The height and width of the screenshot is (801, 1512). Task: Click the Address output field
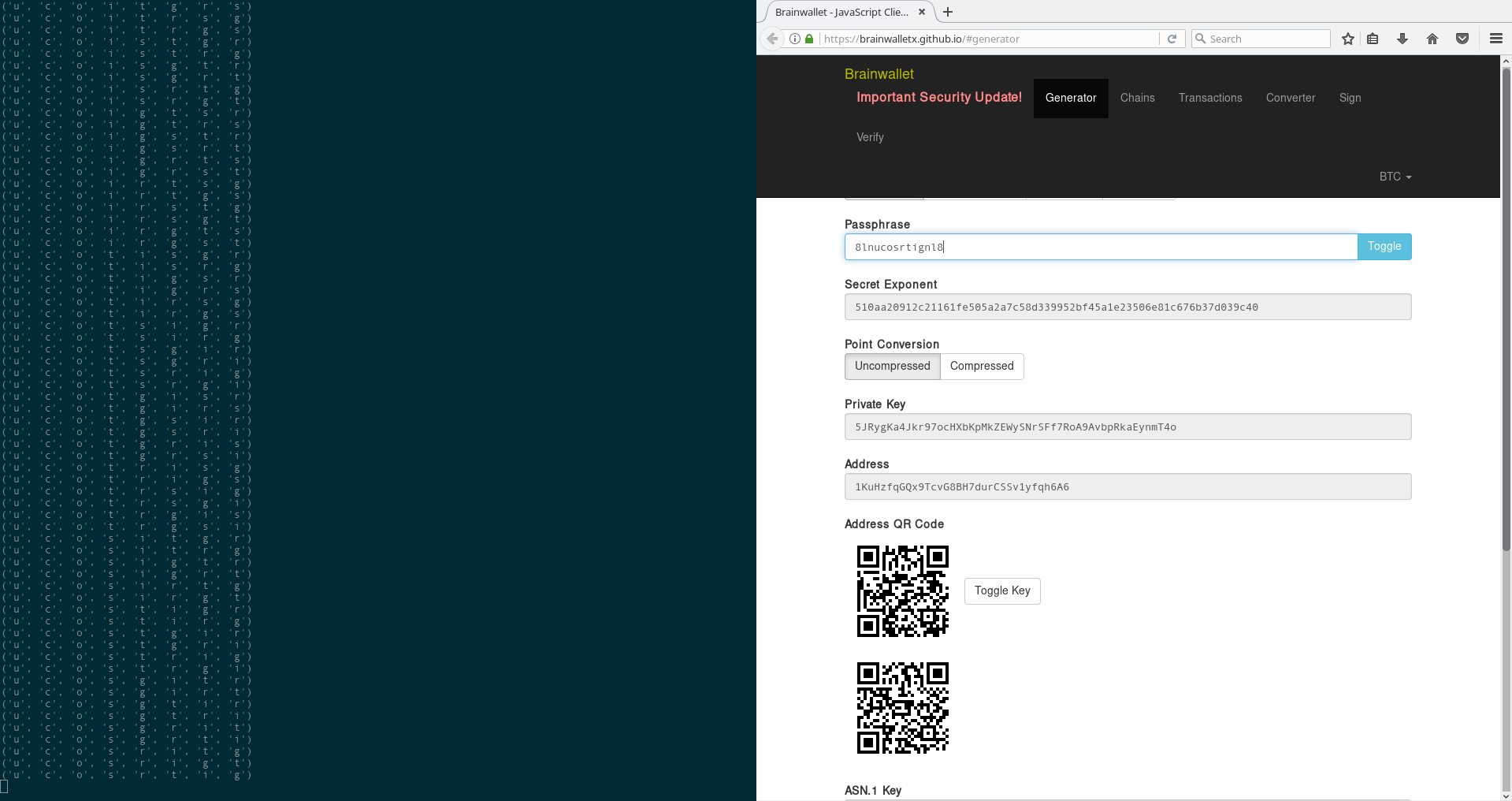(x=1127, y=486)
